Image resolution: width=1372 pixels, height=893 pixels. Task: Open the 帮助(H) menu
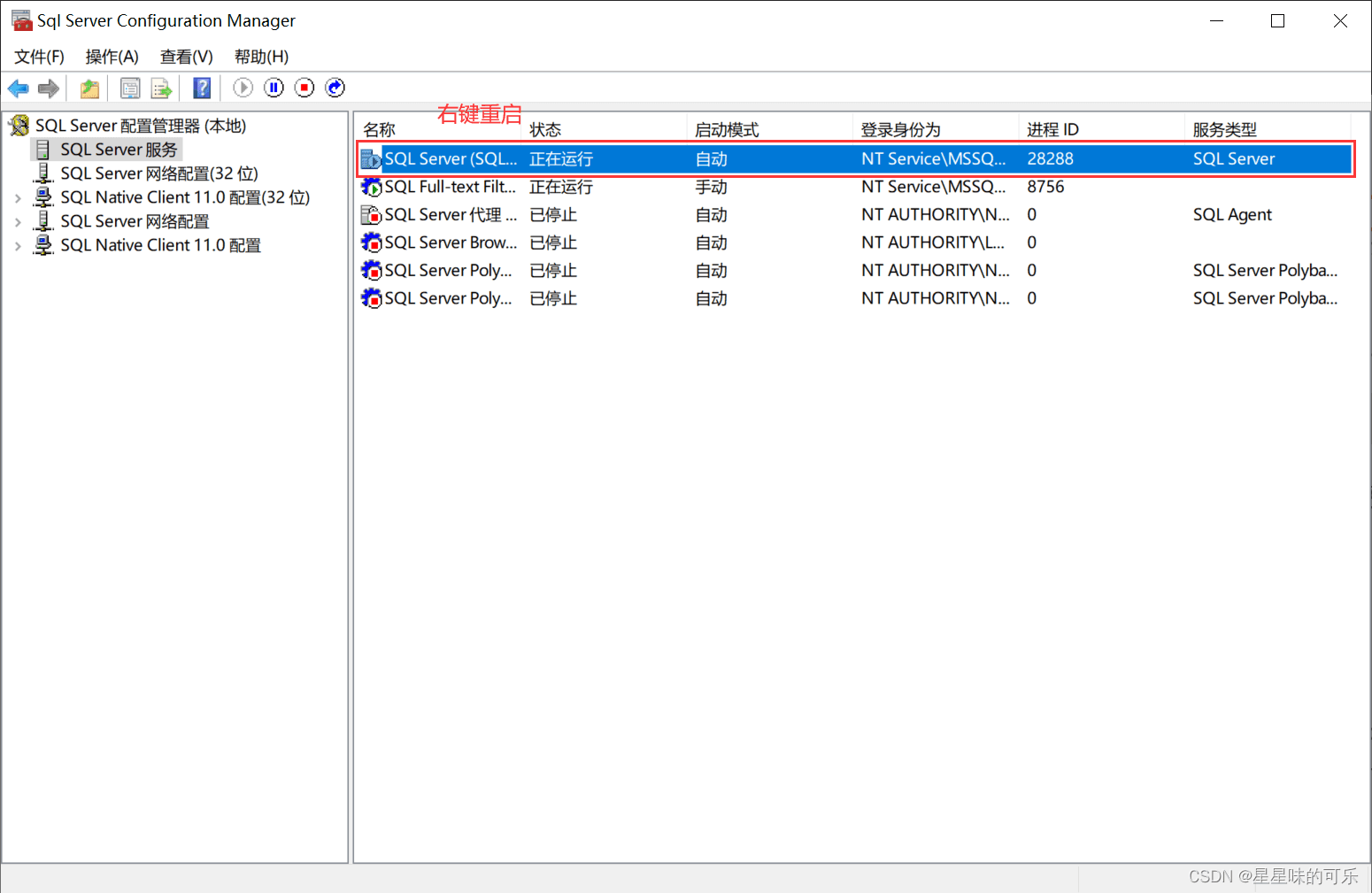261,57
